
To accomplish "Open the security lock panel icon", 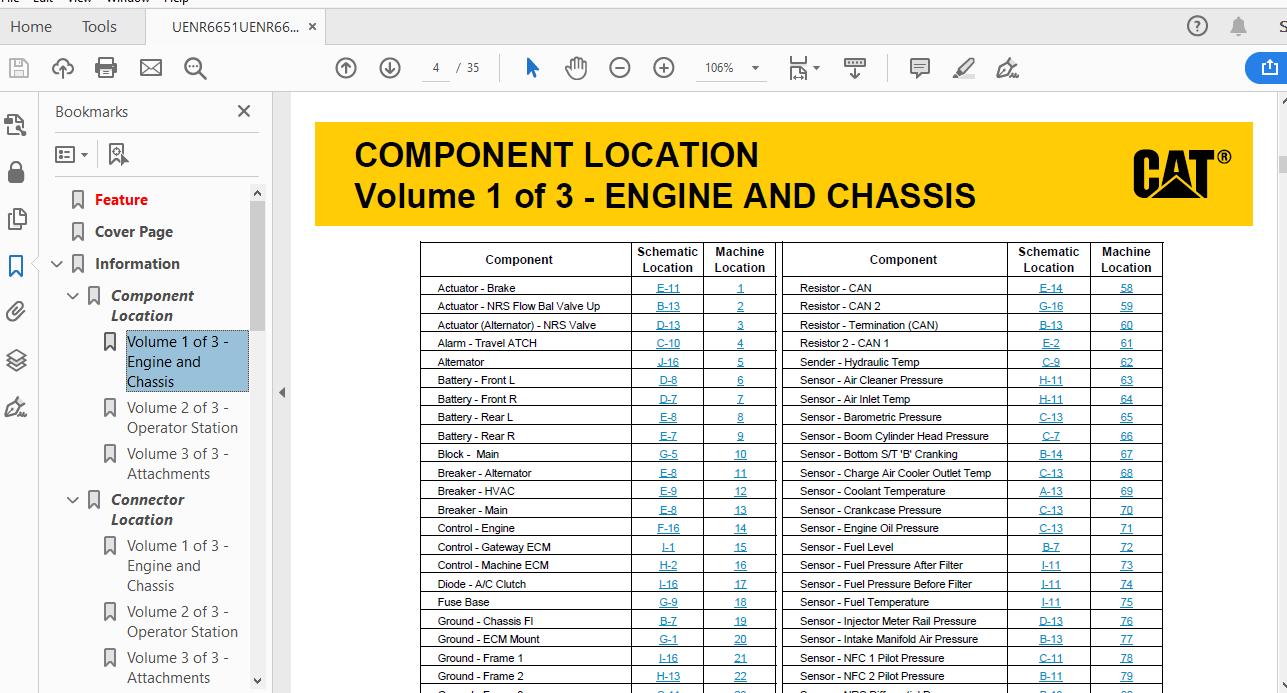I will tap(16, 172).
